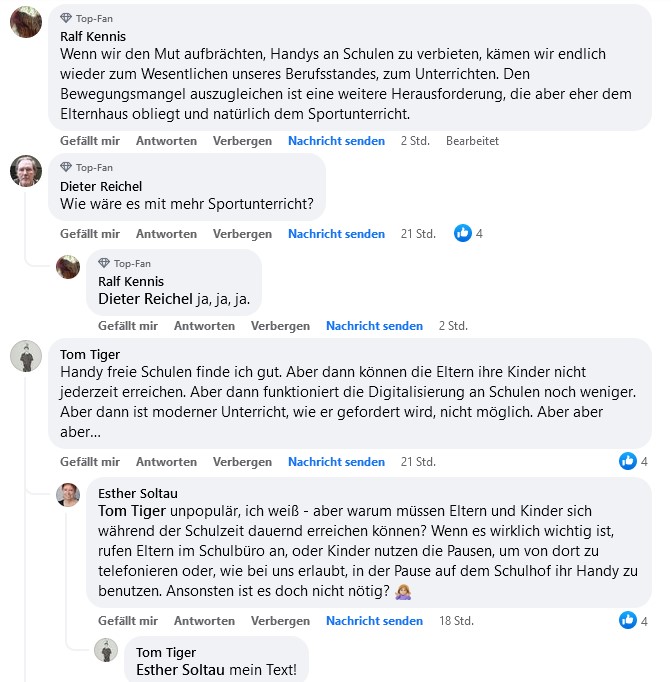
Task: Like Ralf Kennis's top comment via Gefällt mir
Action: pyautogui.click(x=90, y=141)
